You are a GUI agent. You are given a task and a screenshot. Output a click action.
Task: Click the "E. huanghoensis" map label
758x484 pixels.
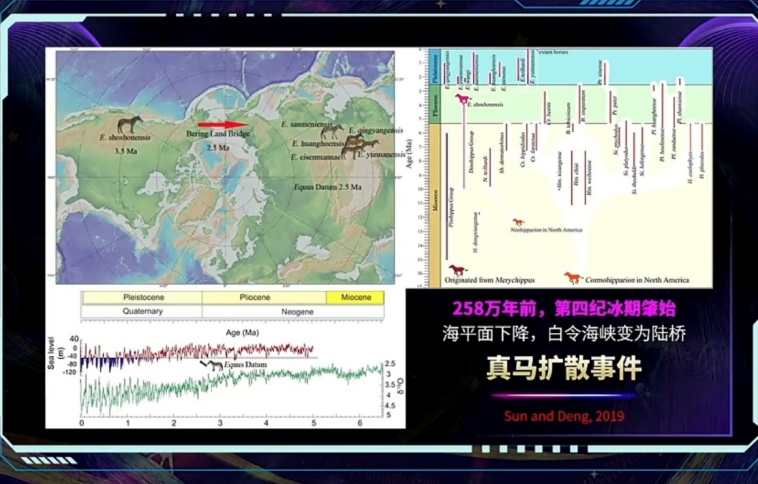[x=318, y=144]
